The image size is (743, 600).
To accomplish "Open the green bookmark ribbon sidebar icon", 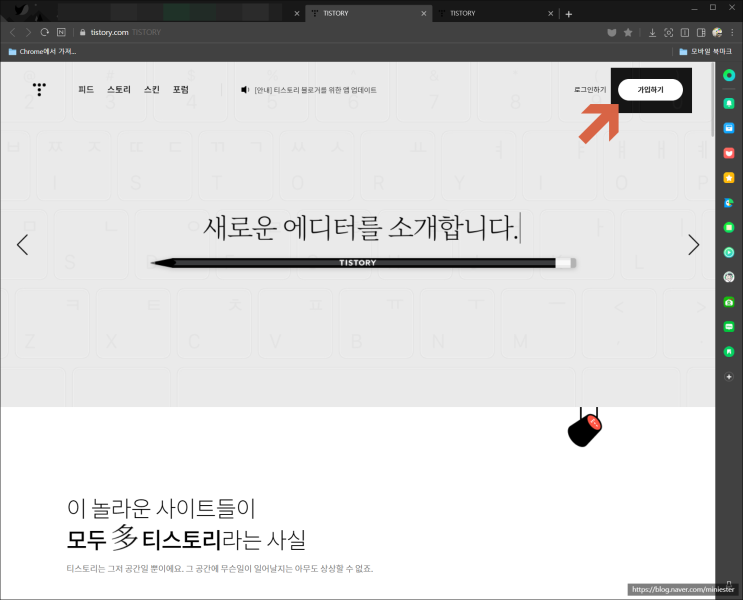I will [x=729, y=351].
